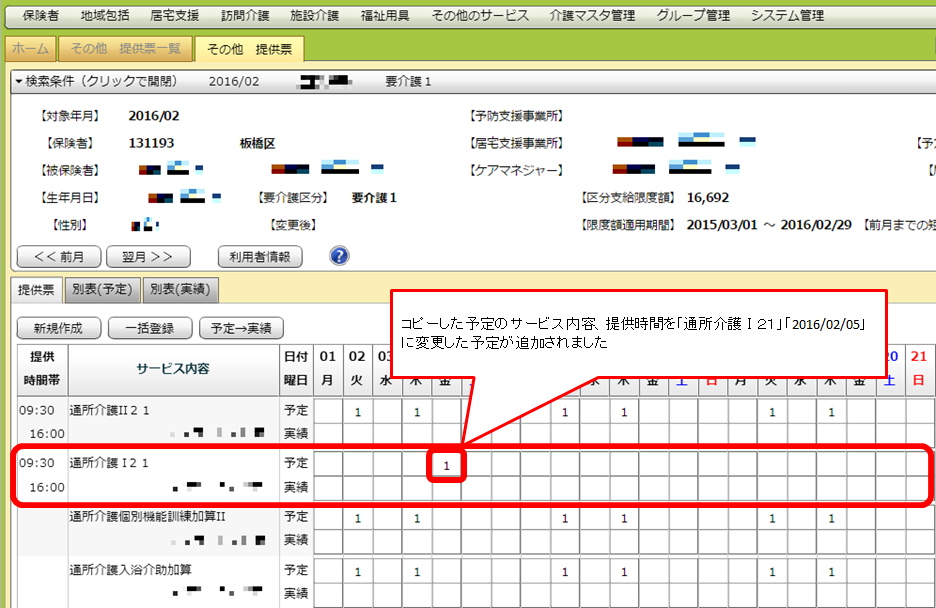Go to next month with 翌月 >>
936x608 pixels.
point(148,256)
